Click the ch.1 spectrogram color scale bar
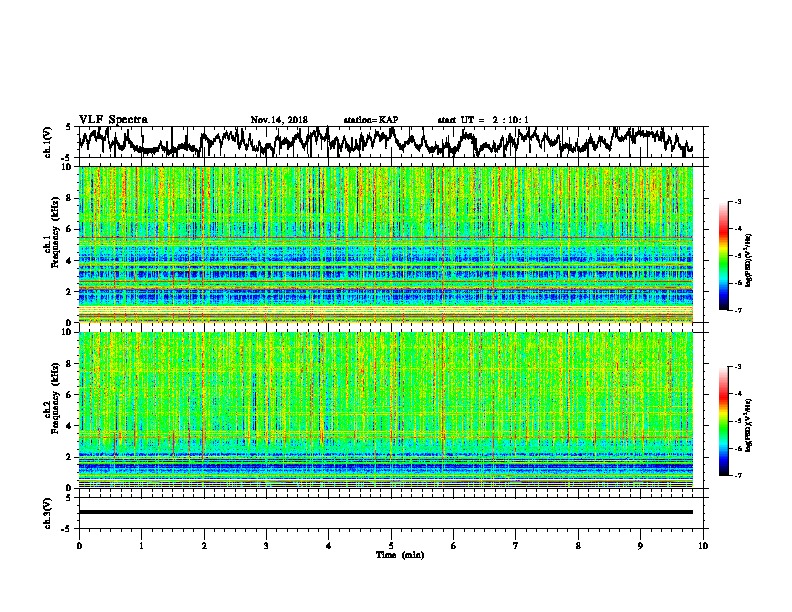Screen dimensions: 792x612 click(x=724, y=256)
